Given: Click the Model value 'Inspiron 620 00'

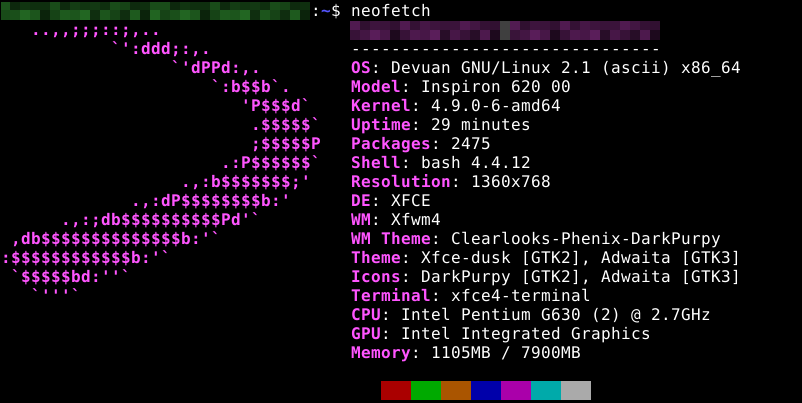Looking at the screenshot, I should click(496, 87).
